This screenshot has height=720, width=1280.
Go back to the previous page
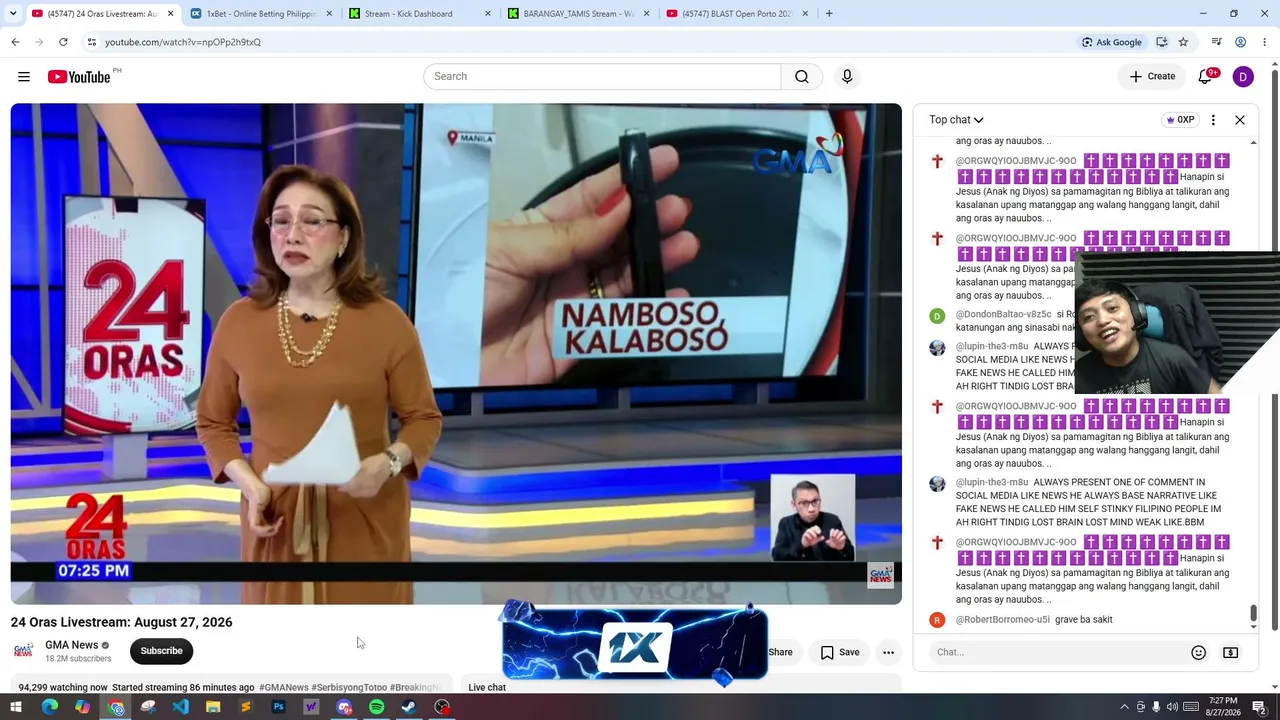[15, 42]
